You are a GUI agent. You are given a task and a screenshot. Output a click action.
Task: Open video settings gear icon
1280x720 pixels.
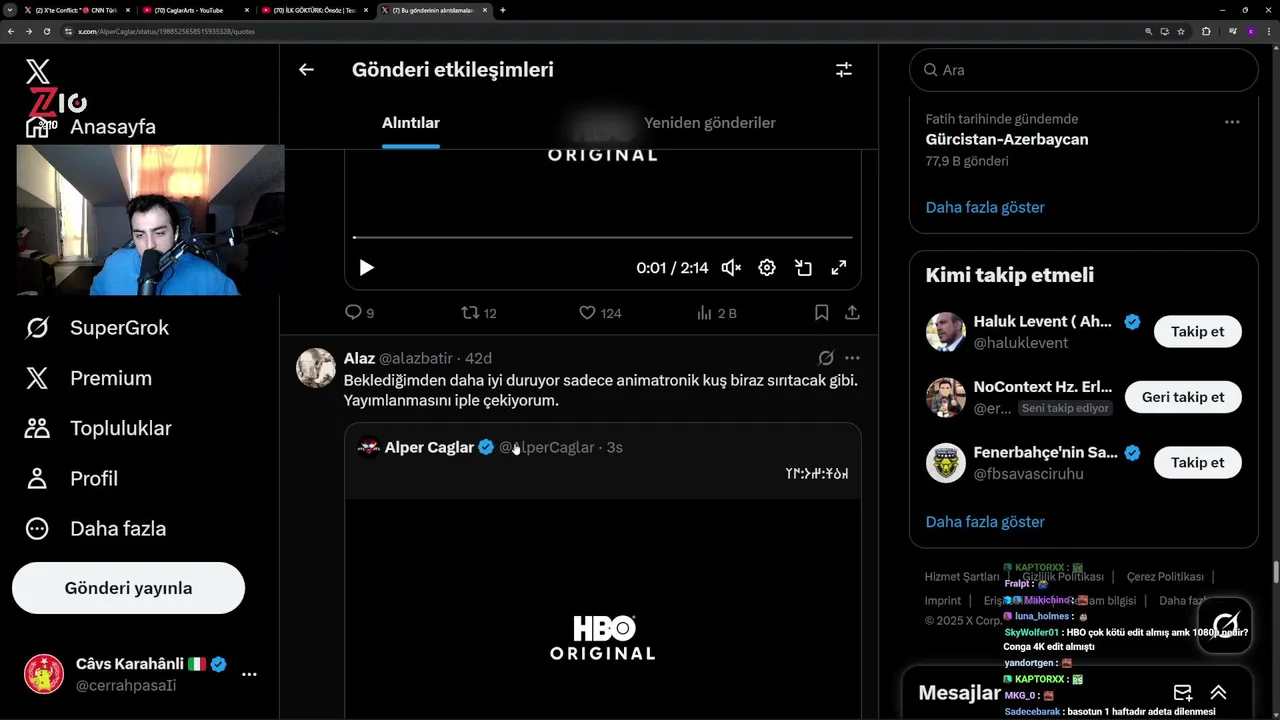[x=767, y=268]
